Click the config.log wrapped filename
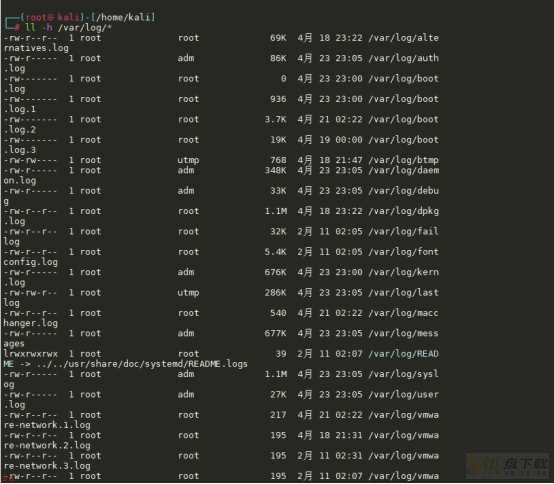Viewport: 554px width, 484px height. 30,262
